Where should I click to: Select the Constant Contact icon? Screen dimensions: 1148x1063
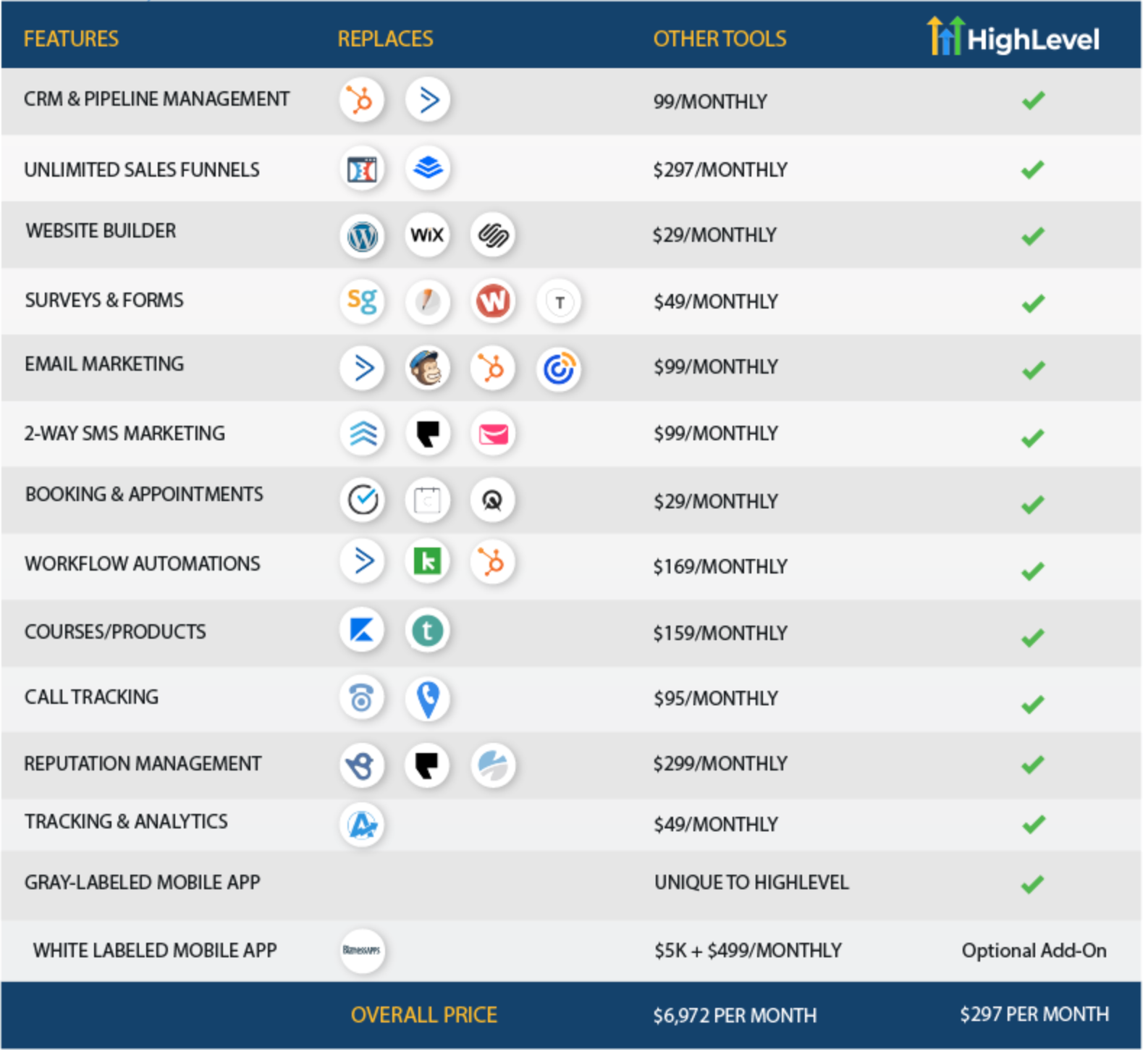tap(559, 369)
